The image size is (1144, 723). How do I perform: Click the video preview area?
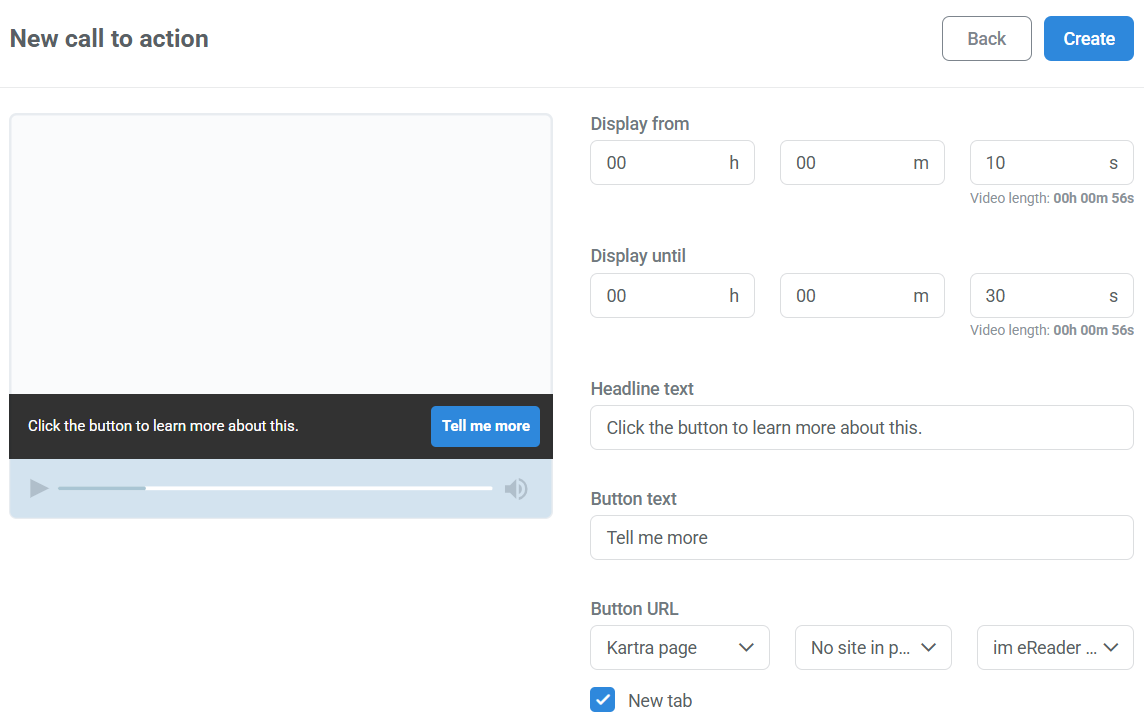280,250
